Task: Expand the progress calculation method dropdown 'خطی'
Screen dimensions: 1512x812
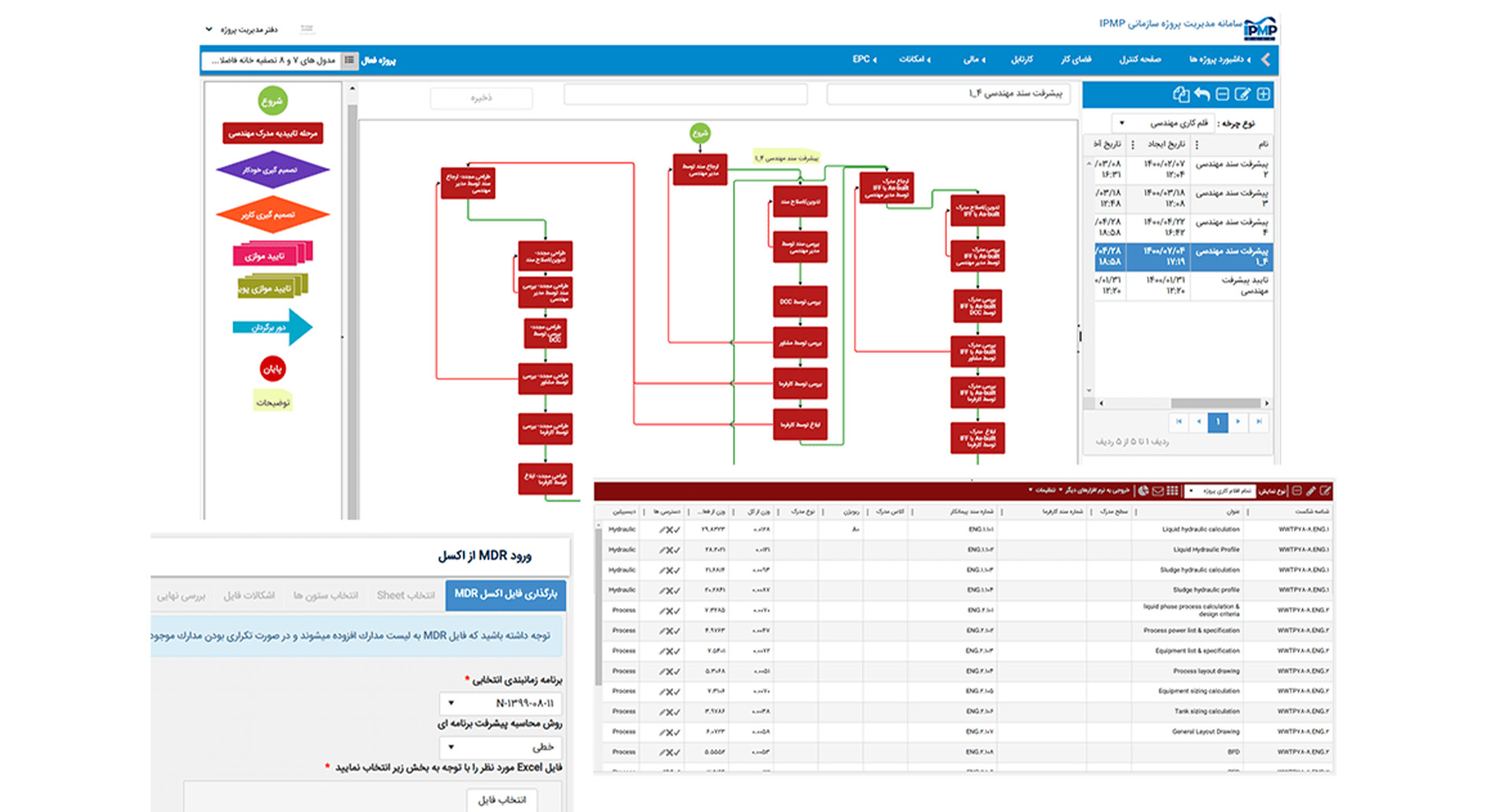Action: [x=500, y=747]
